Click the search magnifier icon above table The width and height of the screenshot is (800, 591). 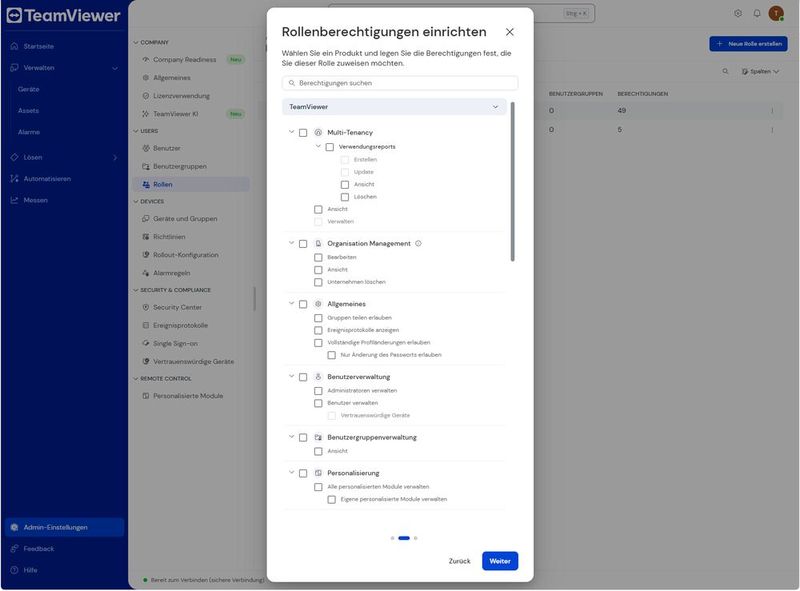(726, 71)
